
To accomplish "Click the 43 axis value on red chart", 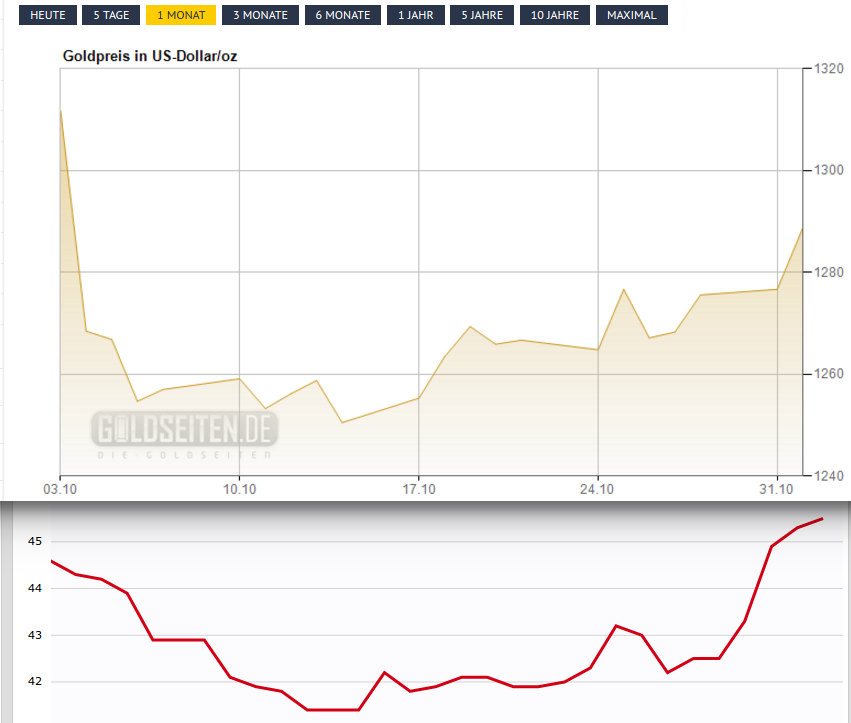I will click(x=35, y=635).
